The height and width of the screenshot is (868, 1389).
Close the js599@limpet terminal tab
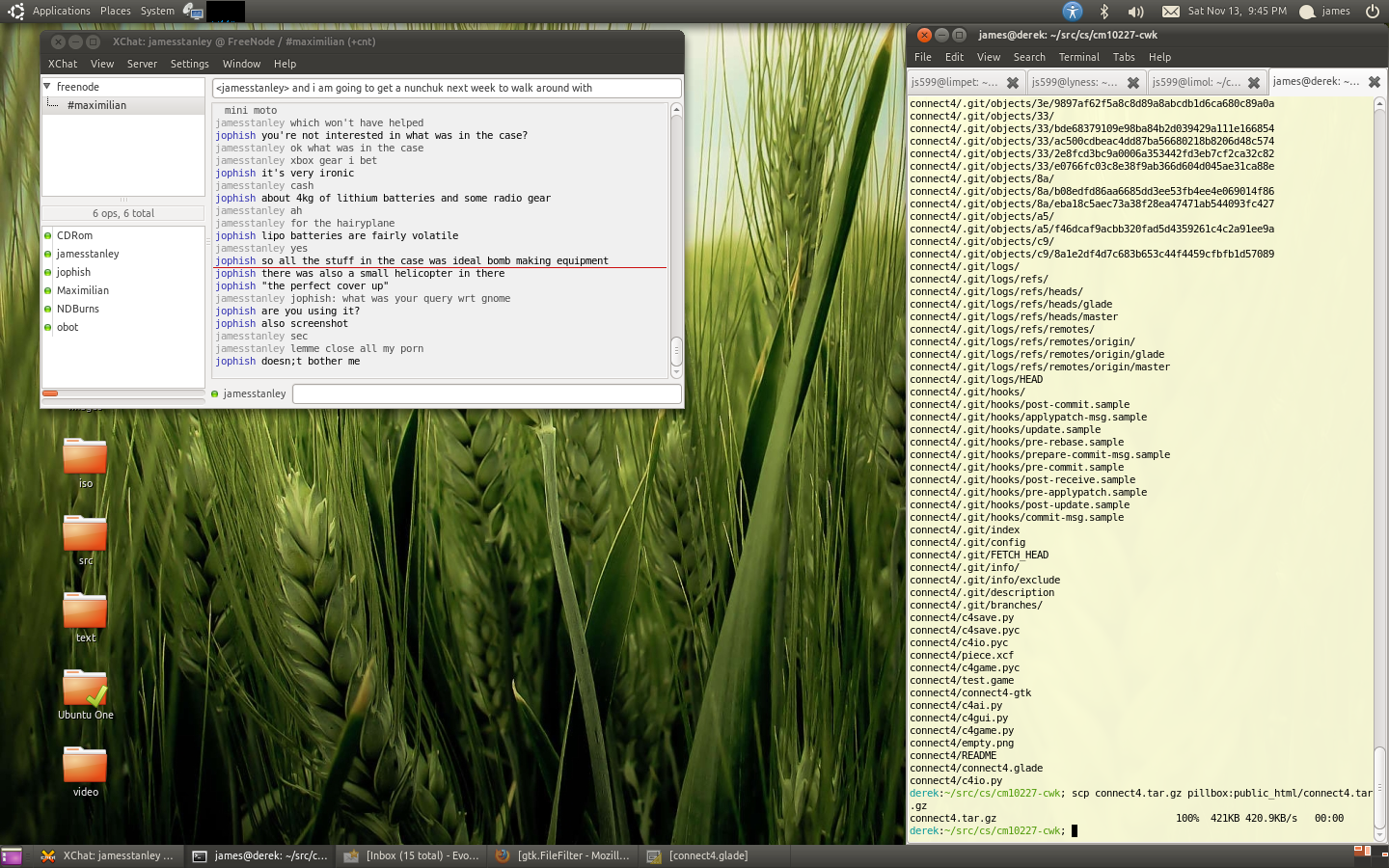click(x=1012, y=83)
